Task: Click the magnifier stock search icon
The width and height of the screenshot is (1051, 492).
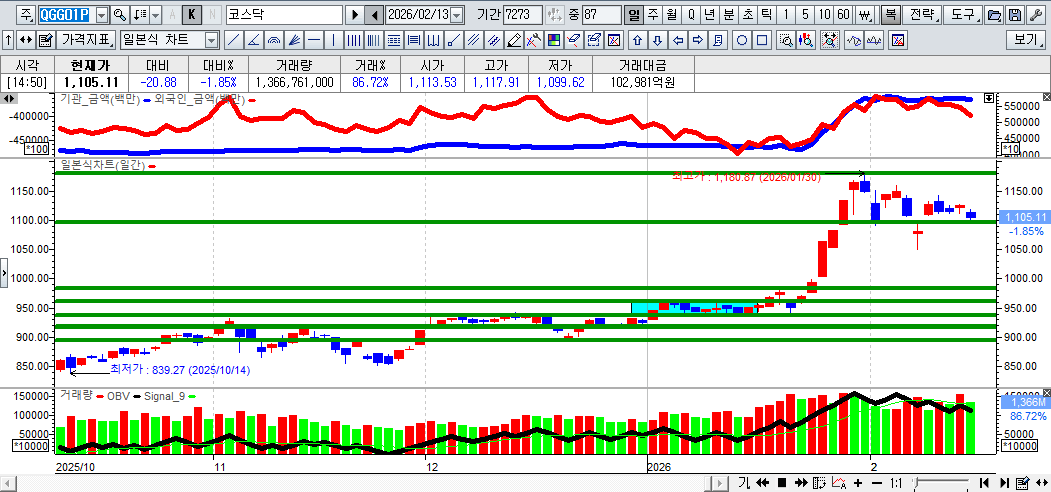Action: pos(120,15)
